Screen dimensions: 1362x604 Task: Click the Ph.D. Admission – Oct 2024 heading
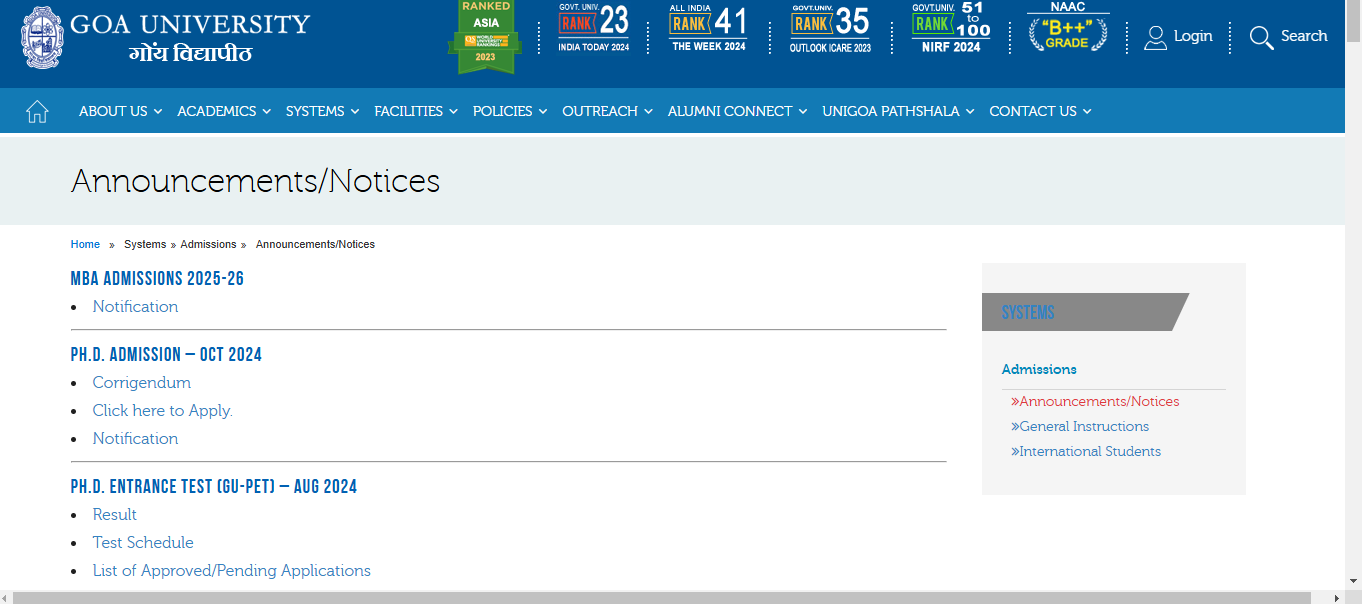(x=166, y=355)
